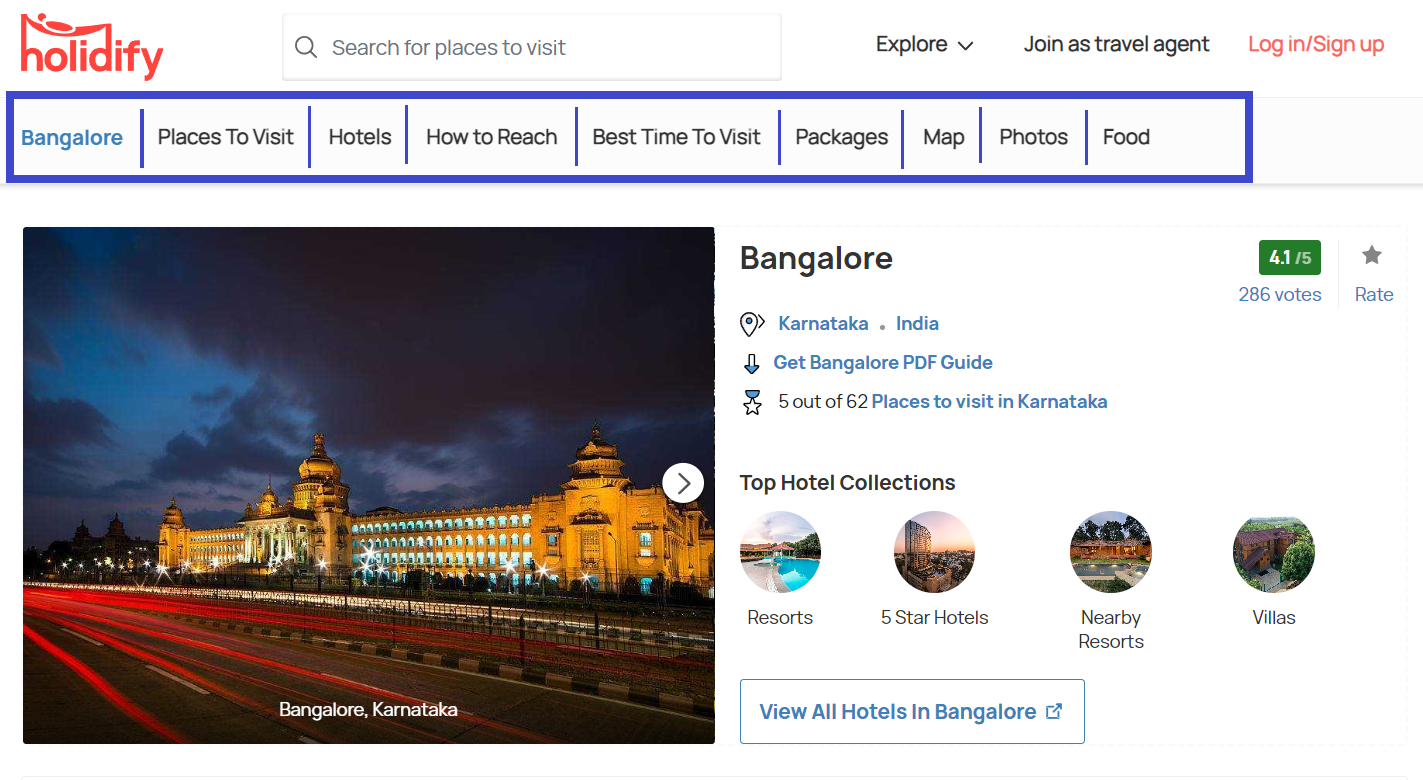Switch to the Hotels tab

(x=360, y=137)
